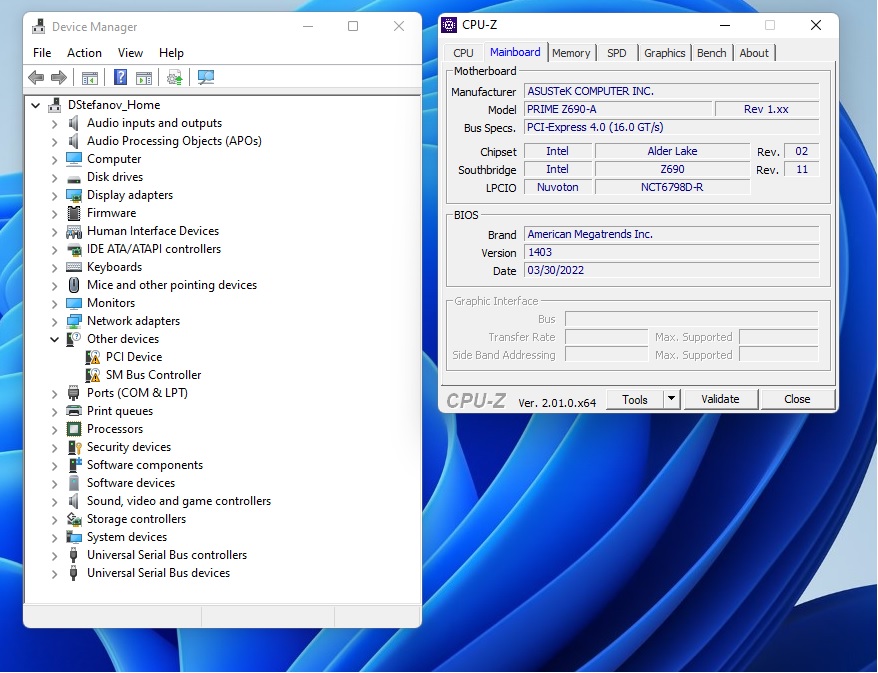
Task: Select the Mainboard tab in CPU-Z
Action: pos(515,52)
